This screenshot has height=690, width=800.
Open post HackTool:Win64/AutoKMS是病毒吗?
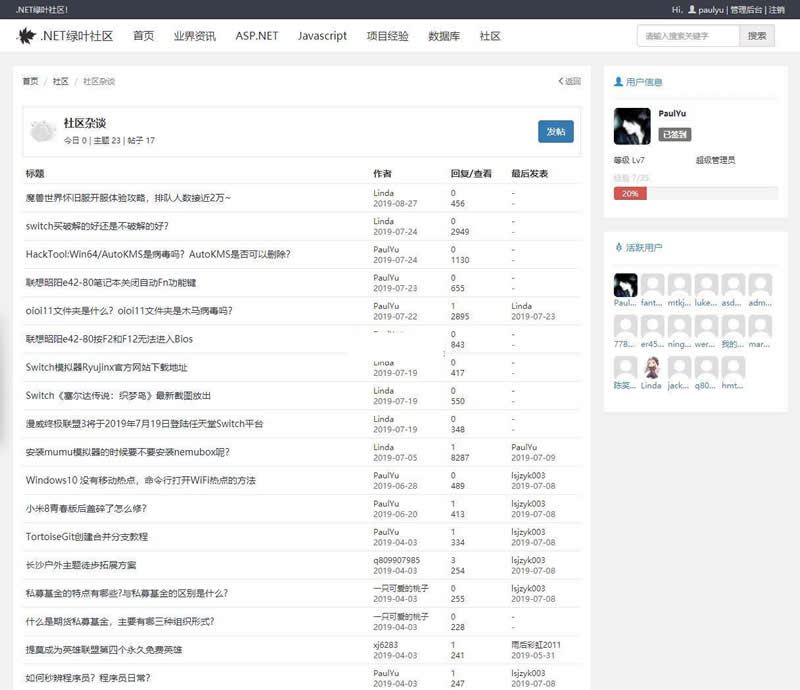[x=158, y=254]
